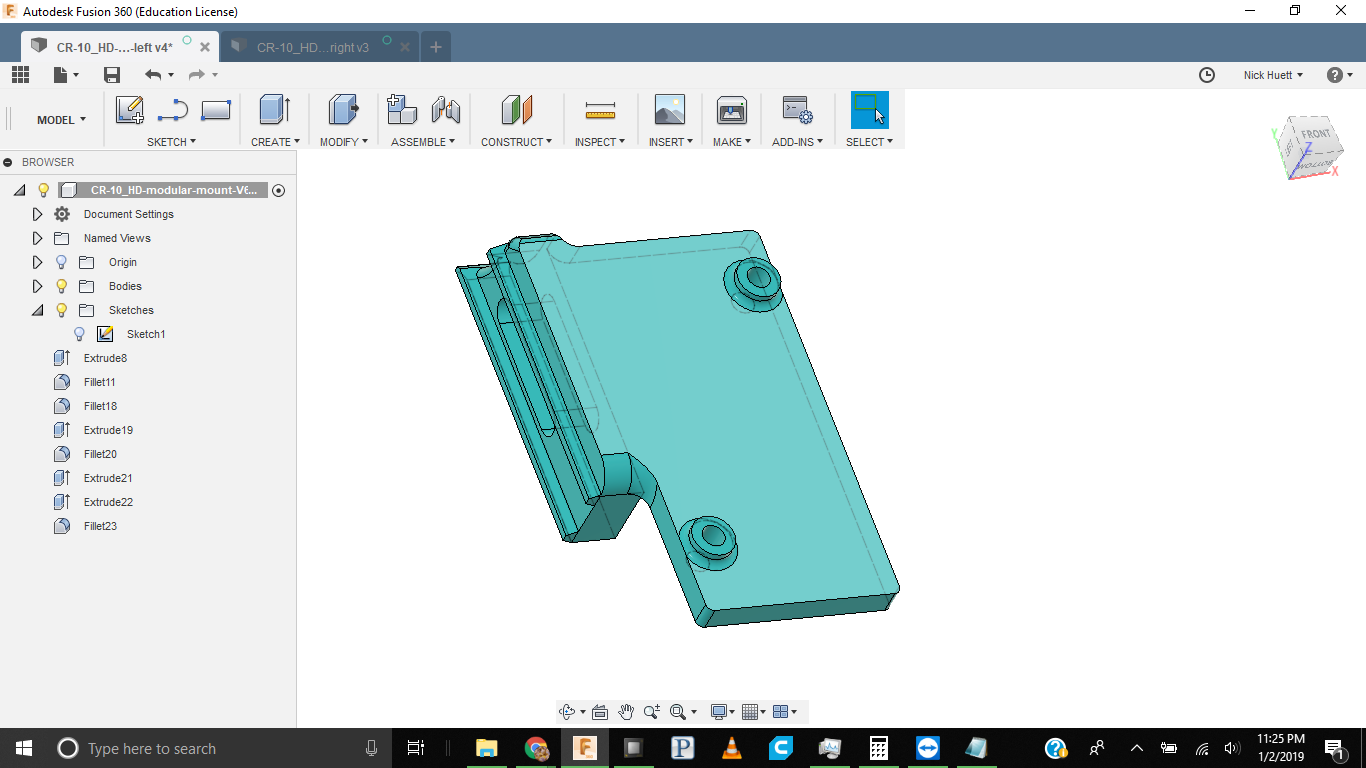Open a new design tab with plus

(436, 47)
